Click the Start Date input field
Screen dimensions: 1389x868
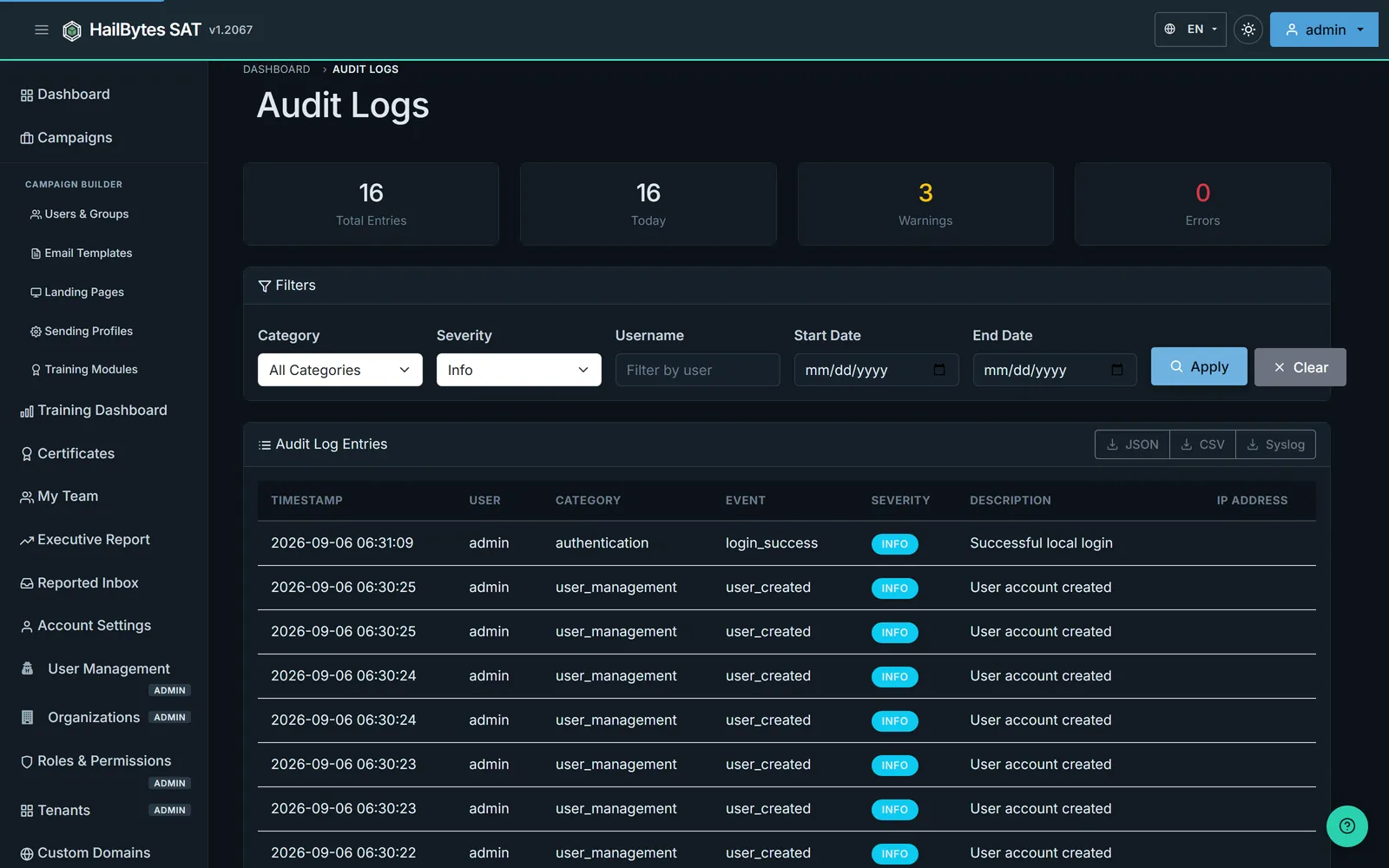tap(876, 370)
